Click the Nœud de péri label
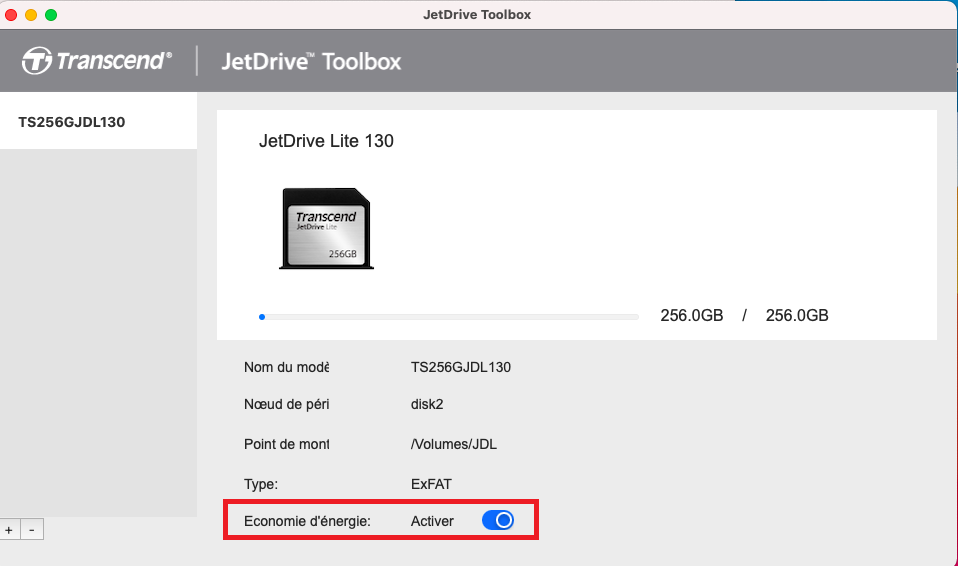958x566 pixels. click(x=287, y=404)
